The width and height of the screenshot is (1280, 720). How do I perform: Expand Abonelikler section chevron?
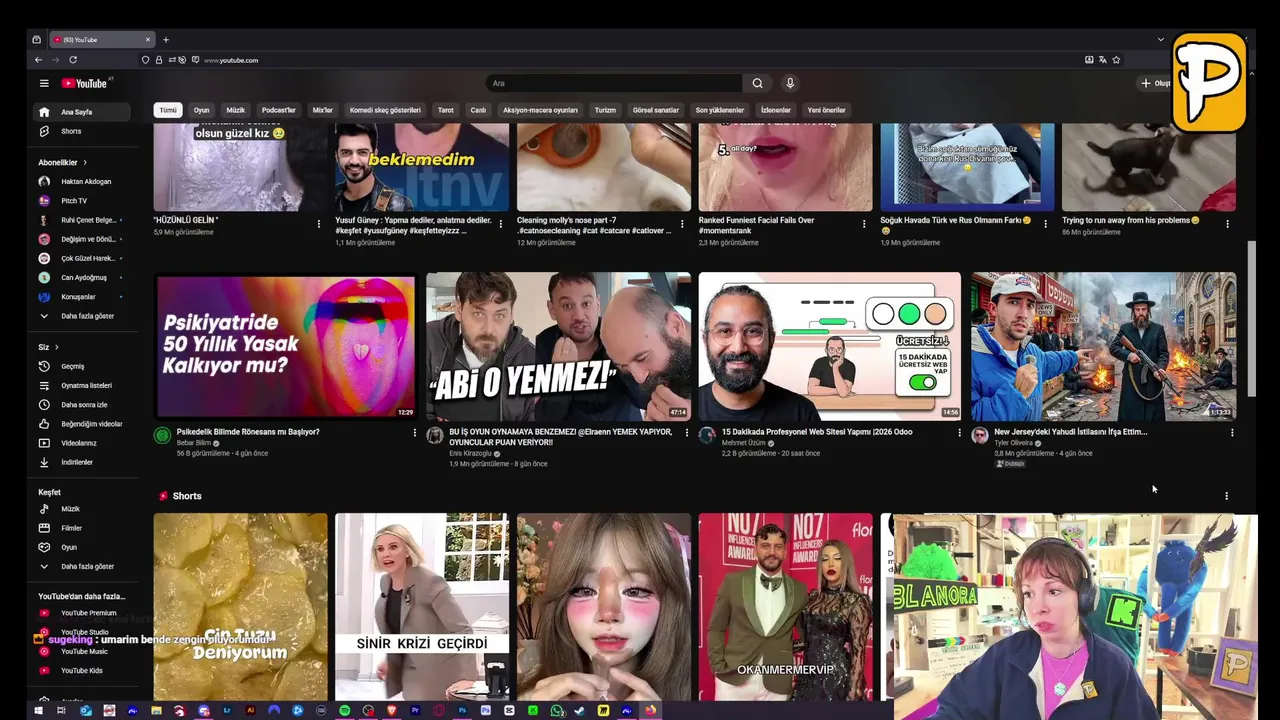point(85,162)
